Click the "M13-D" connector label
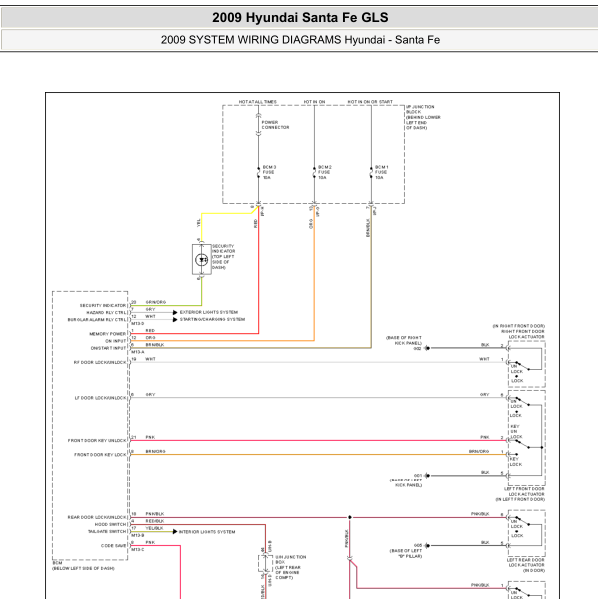The height and width of the screenshot is (599, 598). (138, 324)
